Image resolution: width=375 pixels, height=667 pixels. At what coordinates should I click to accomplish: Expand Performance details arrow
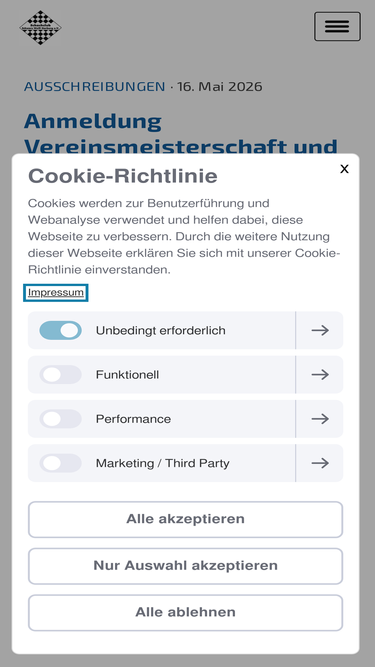click(x=320, y=419)
